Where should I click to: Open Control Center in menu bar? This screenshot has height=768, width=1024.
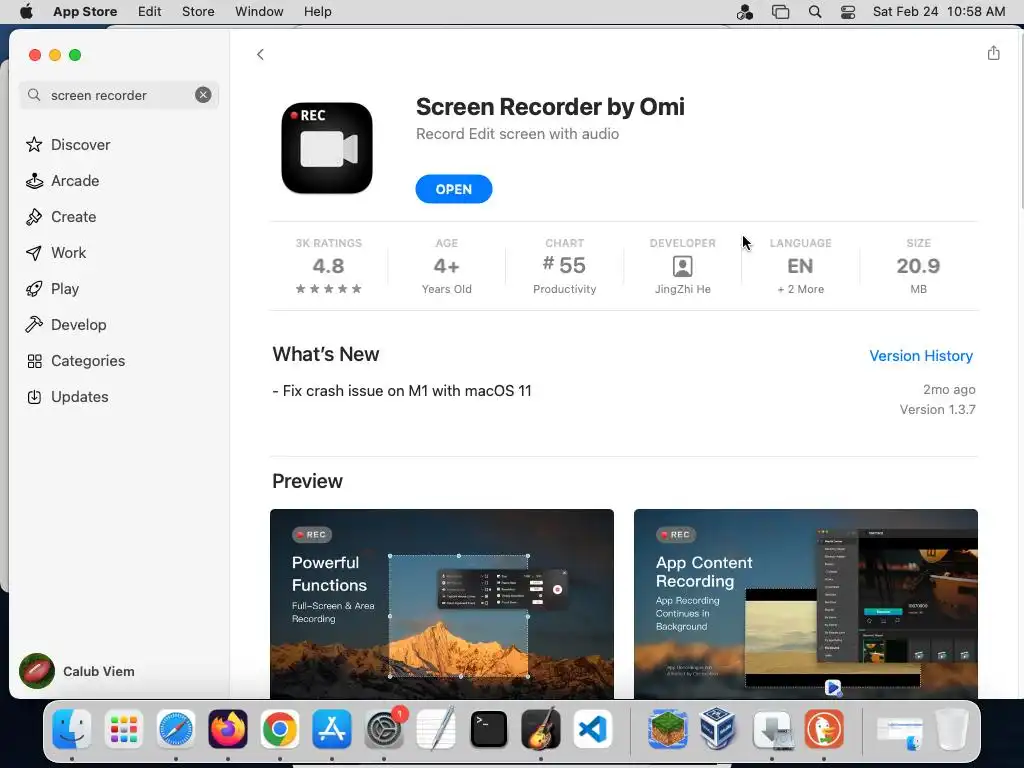click(848, 12)
